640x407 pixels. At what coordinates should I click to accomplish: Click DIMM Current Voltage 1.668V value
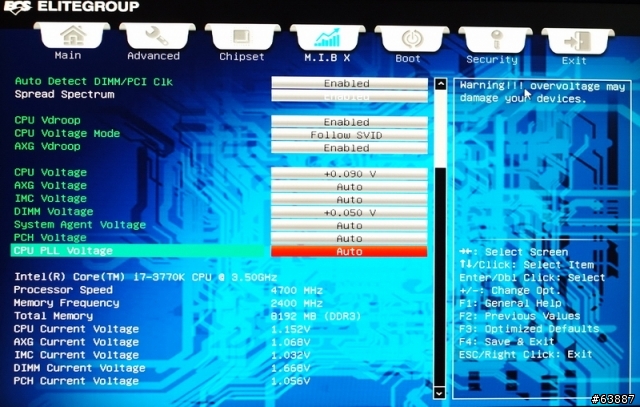290,369
